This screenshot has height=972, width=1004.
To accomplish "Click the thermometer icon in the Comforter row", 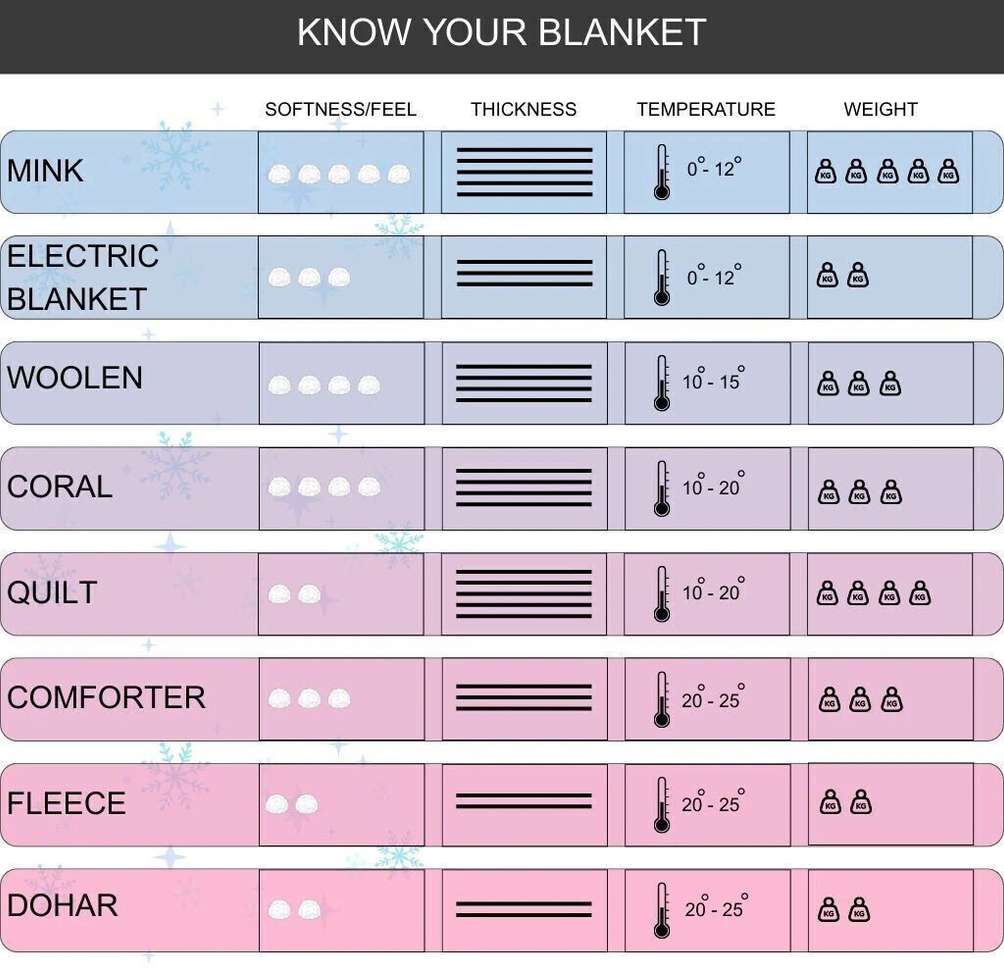I will point(661,699).
